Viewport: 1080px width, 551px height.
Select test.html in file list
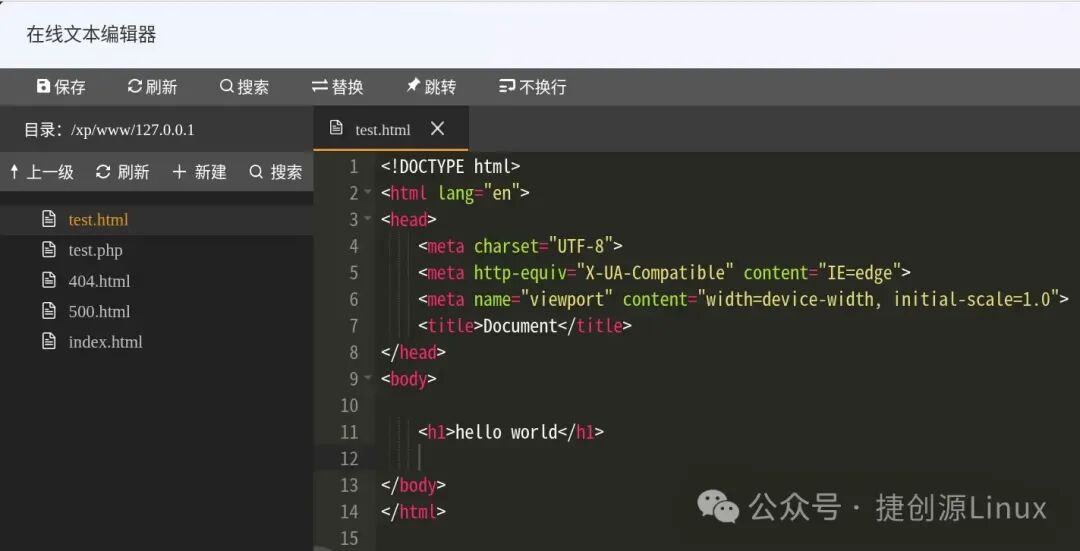tap(98, 220)
